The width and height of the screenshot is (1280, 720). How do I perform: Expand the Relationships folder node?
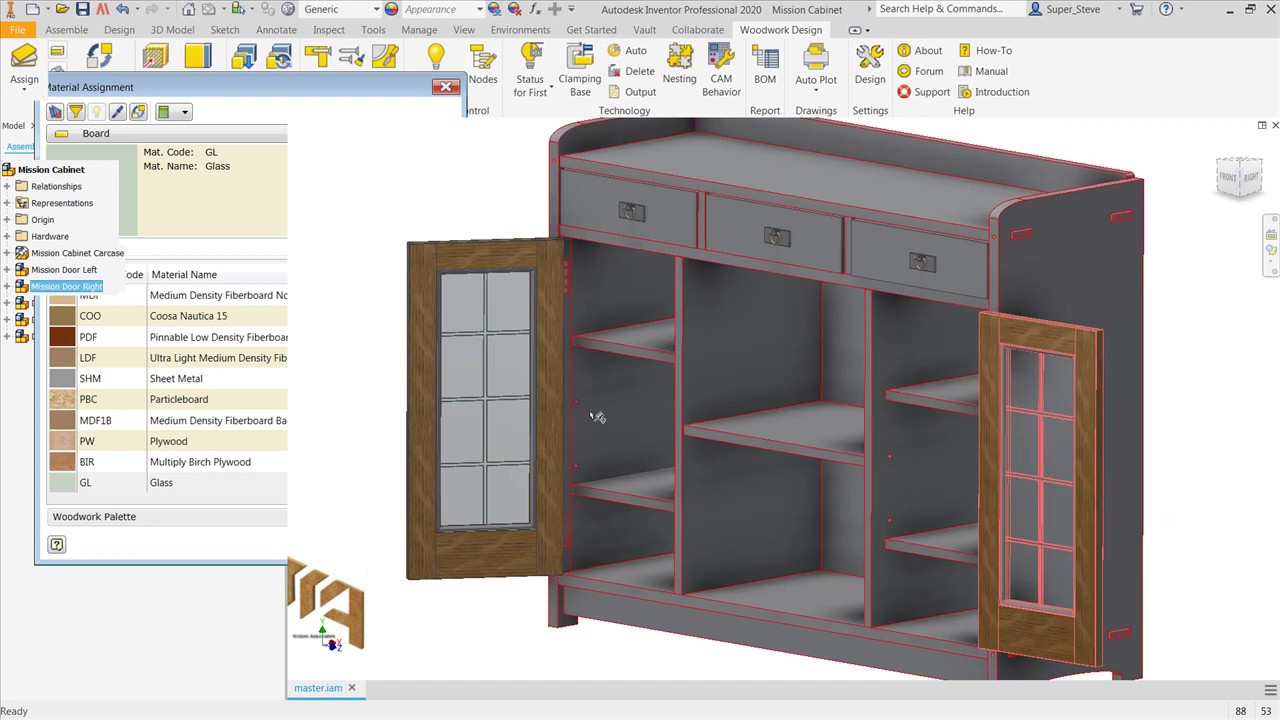coord(7,186)
